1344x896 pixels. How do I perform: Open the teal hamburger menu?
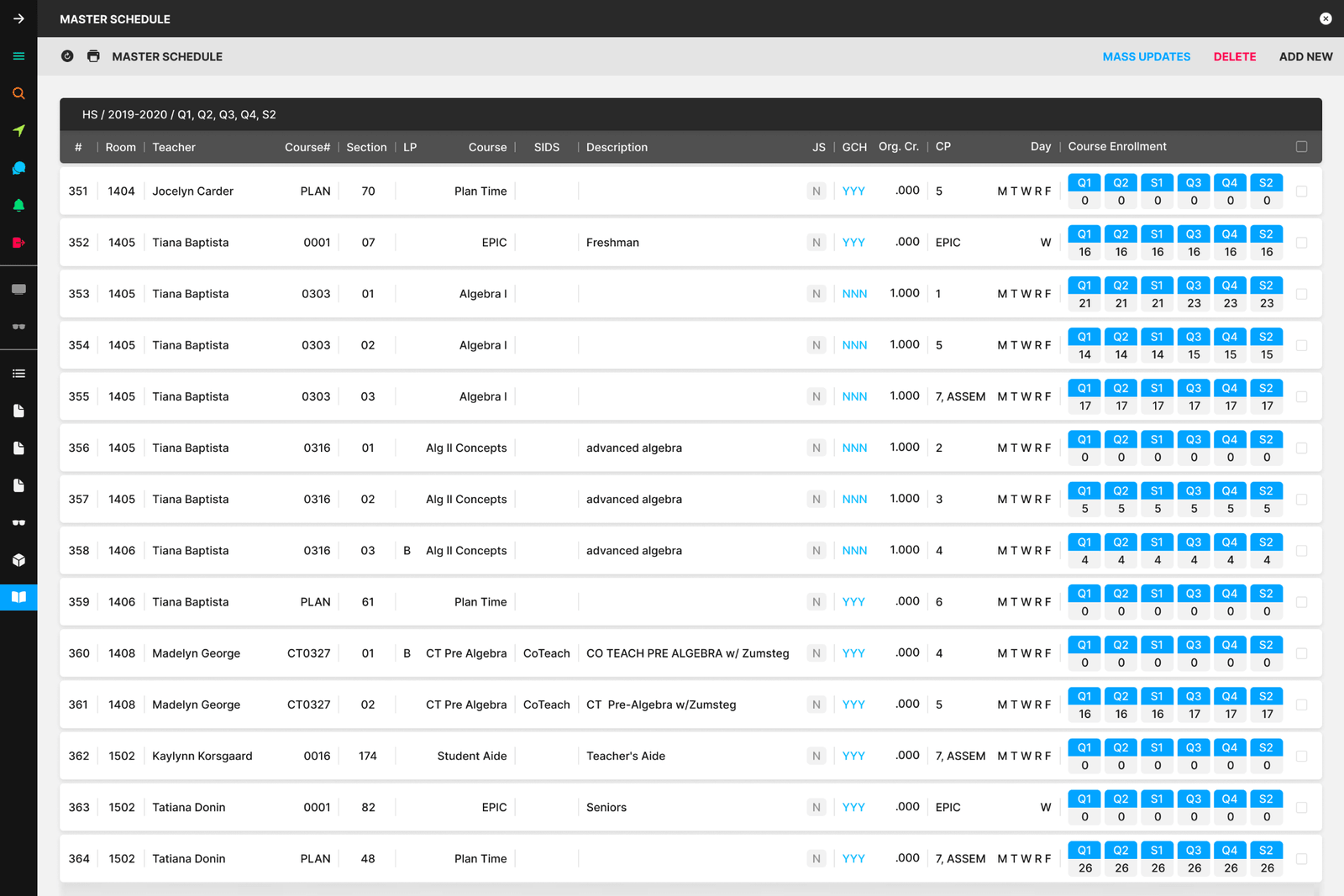click(x=18, y=56)
